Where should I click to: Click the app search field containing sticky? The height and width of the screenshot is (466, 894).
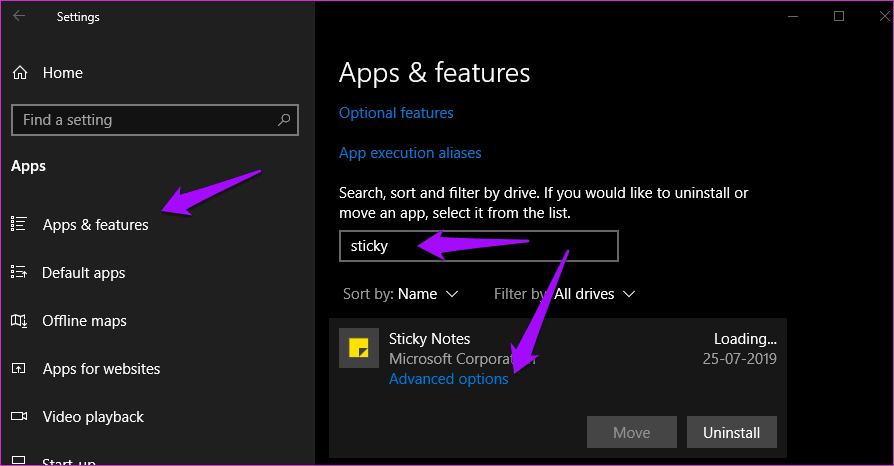(x=479, y=246)
